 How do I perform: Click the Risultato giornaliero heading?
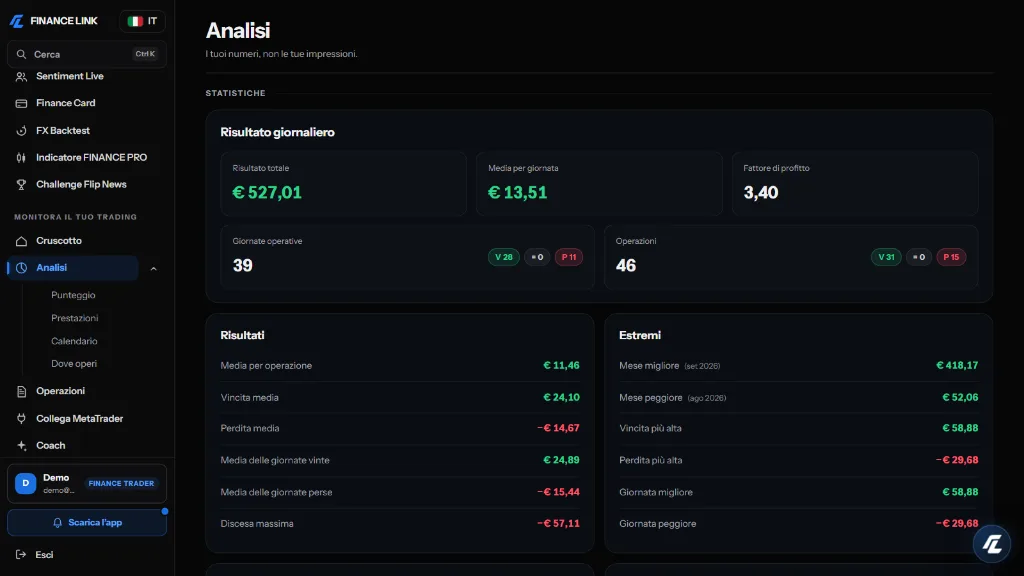[278, 133]
